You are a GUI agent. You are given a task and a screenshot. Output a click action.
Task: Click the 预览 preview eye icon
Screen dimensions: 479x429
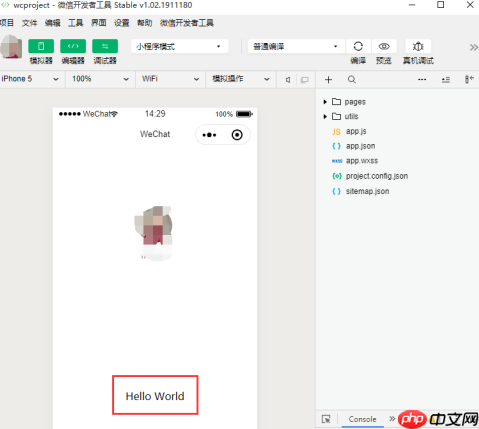(384, 46)
